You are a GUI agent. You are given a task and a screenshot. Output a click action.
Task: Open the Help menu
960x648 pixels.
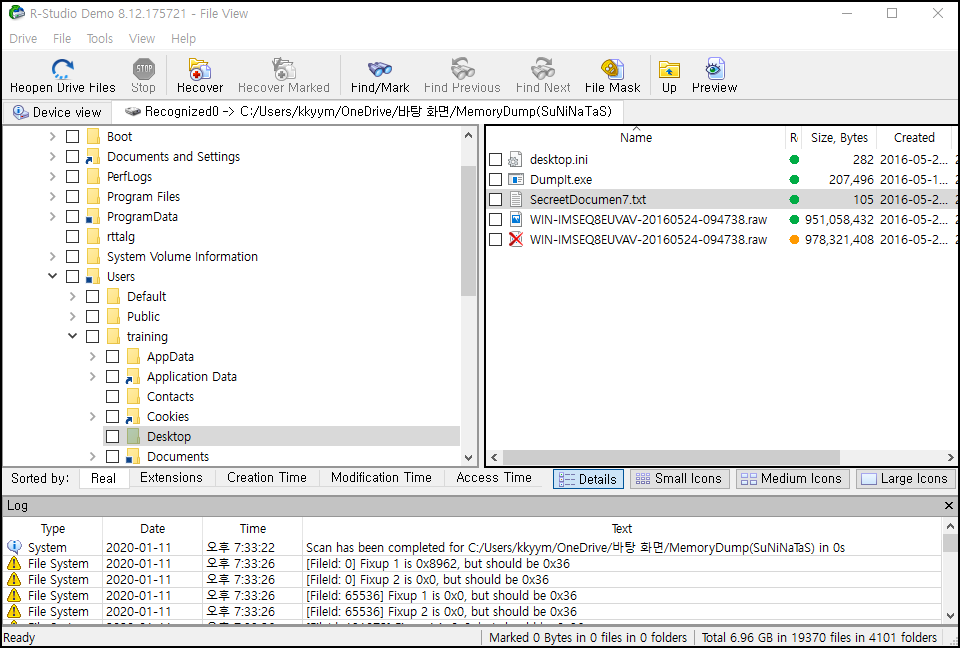pyautogui.click(x=183, y=39)
